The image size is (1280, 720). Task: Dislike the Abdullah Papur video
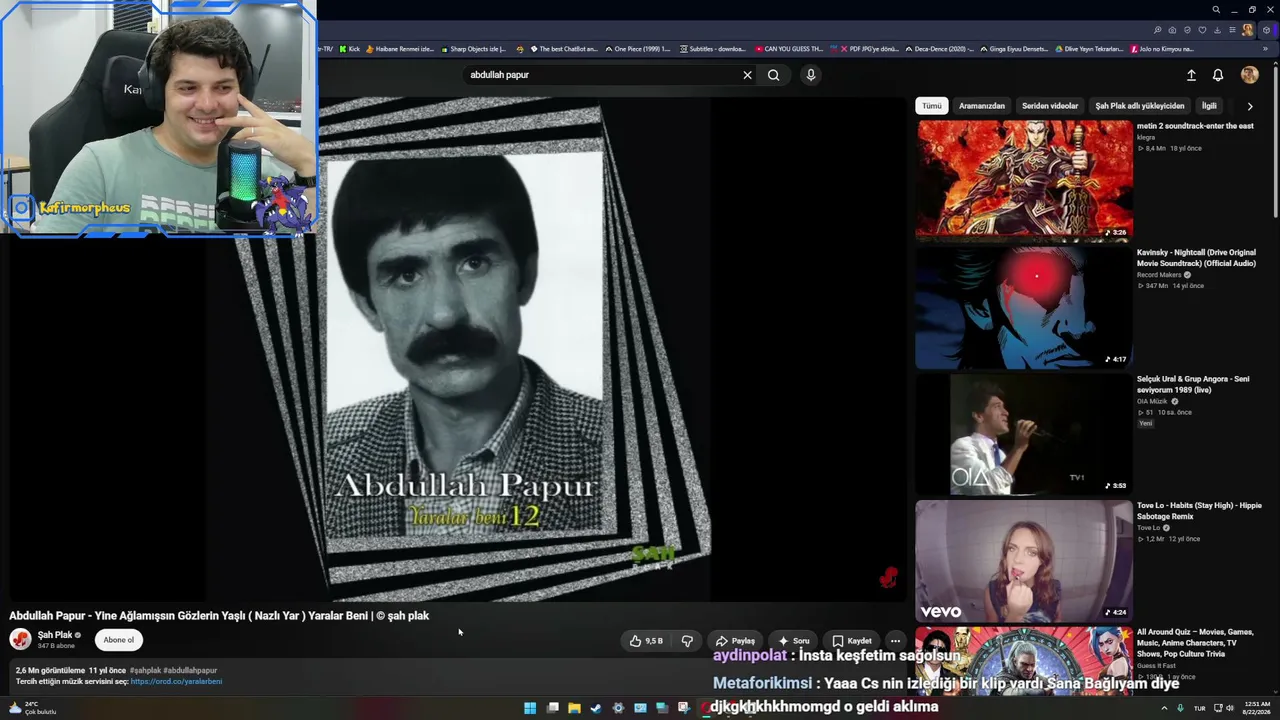point(687,641)
